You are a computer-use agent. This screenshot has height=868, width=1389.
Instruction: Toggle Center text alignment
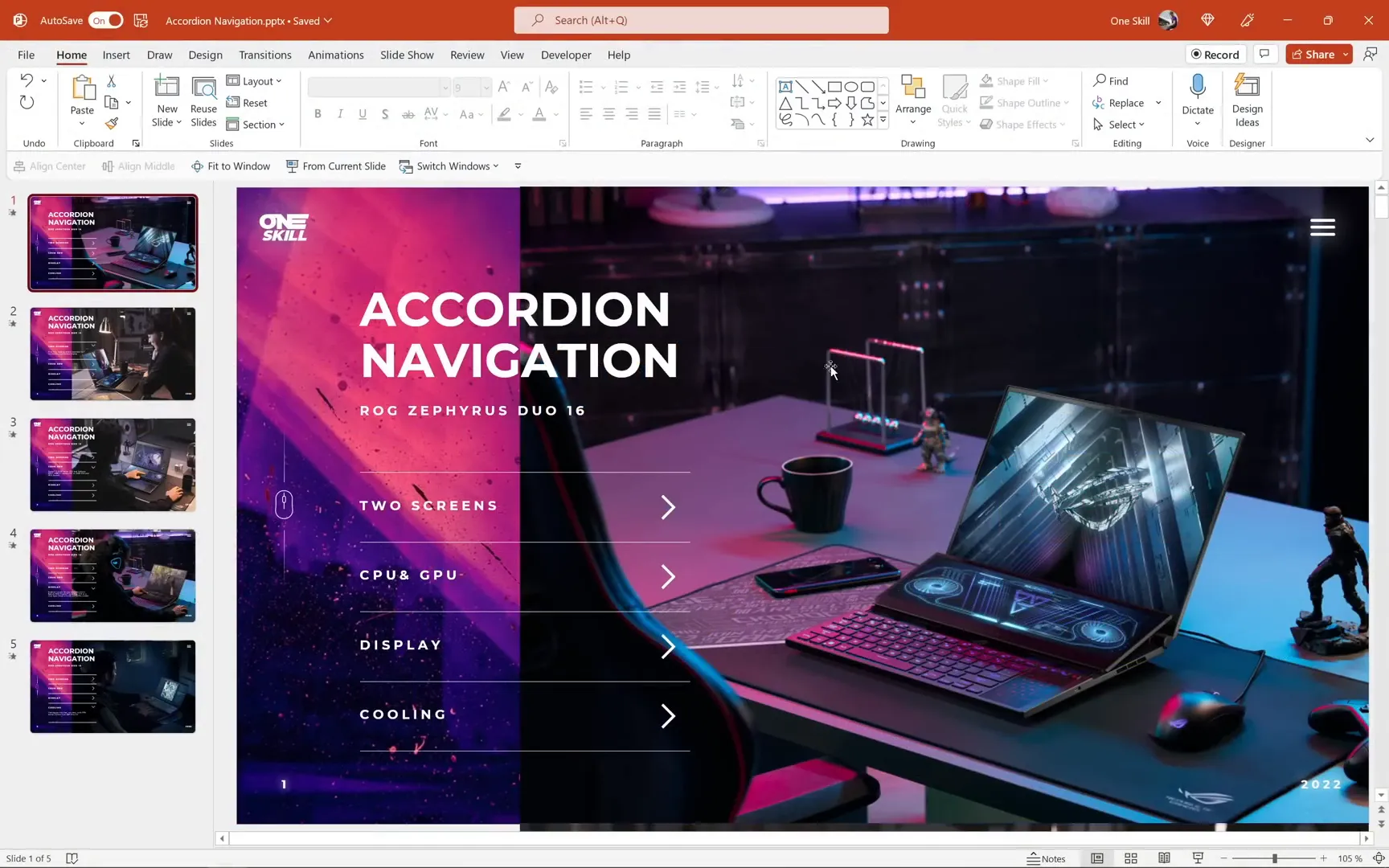(608, 114)
